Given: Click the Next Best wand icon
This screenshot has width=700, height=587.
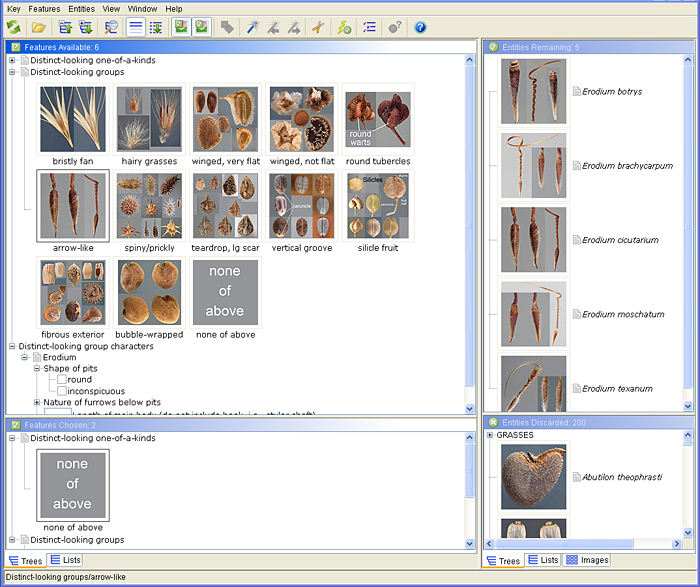Looking at the screenshot, I should (294, 28).
